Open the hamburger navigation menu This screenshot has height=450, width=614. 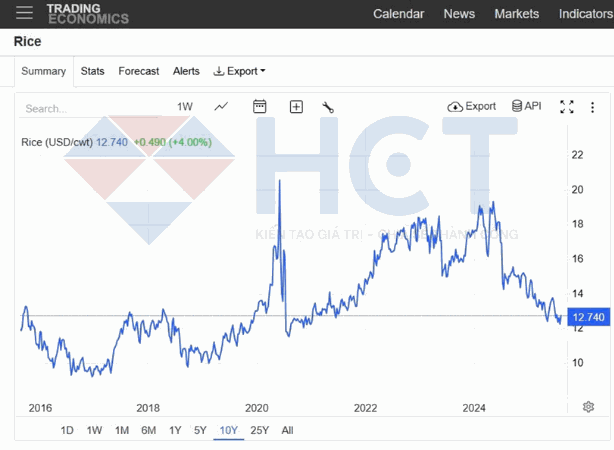tap(25, 13)
